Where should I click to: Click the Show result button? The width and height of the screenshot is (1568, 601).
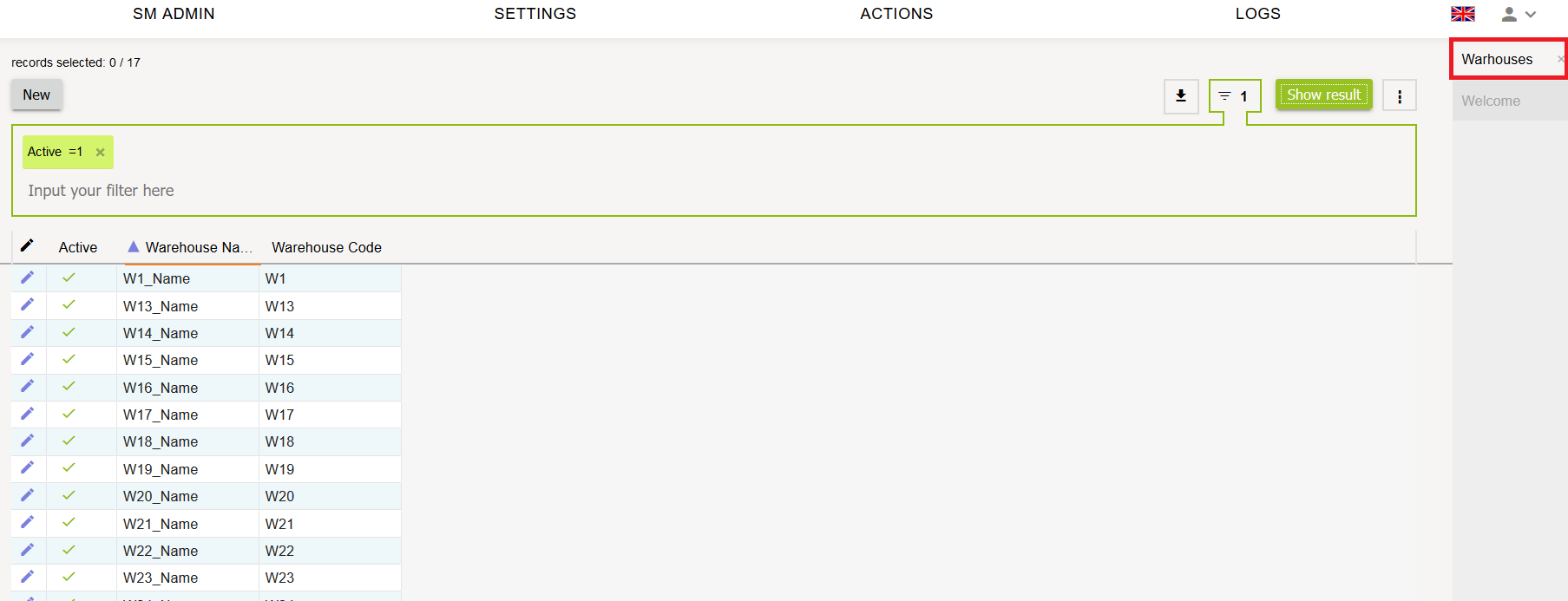point(1323,95)
